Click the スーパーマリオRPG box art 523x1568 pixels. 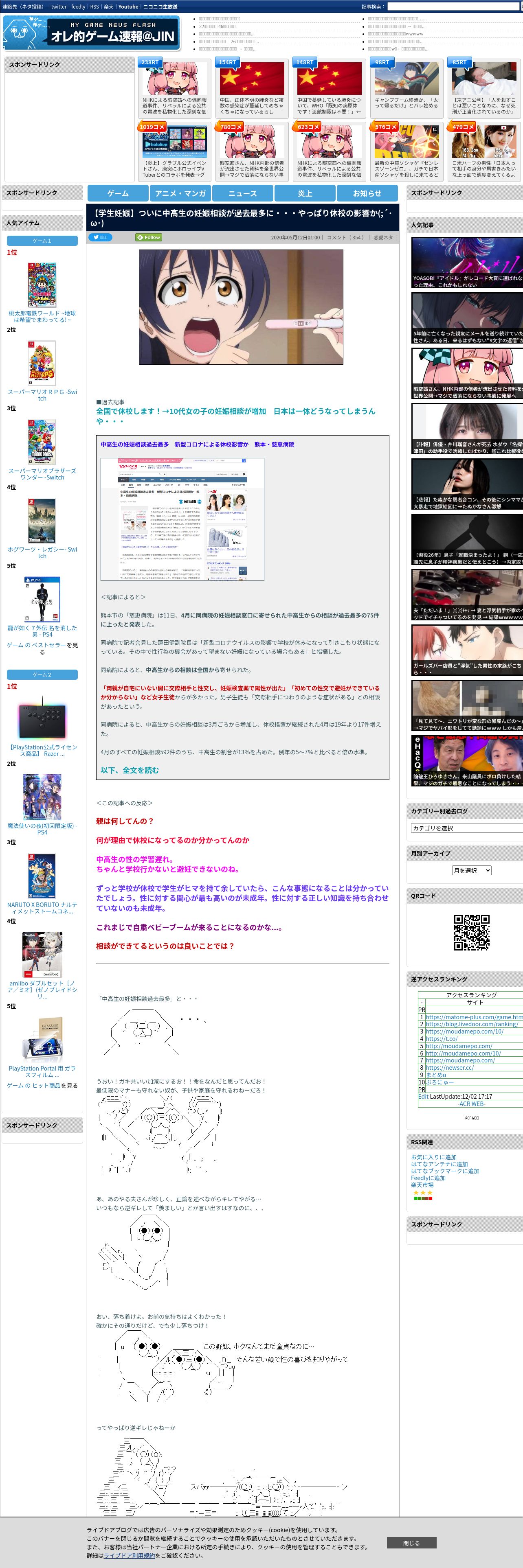42,364
